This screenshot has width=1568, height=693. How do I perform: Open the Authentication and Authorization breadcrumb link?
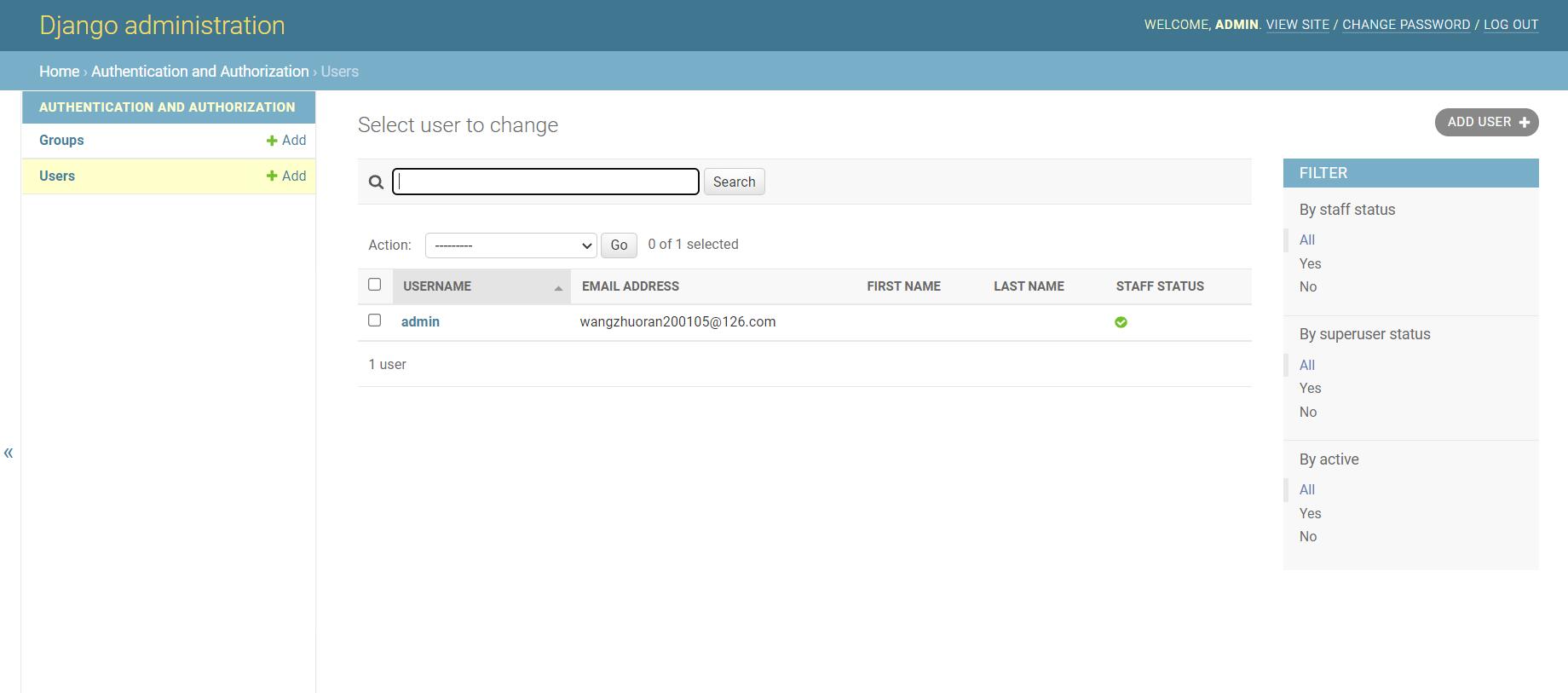coord(200,72)
